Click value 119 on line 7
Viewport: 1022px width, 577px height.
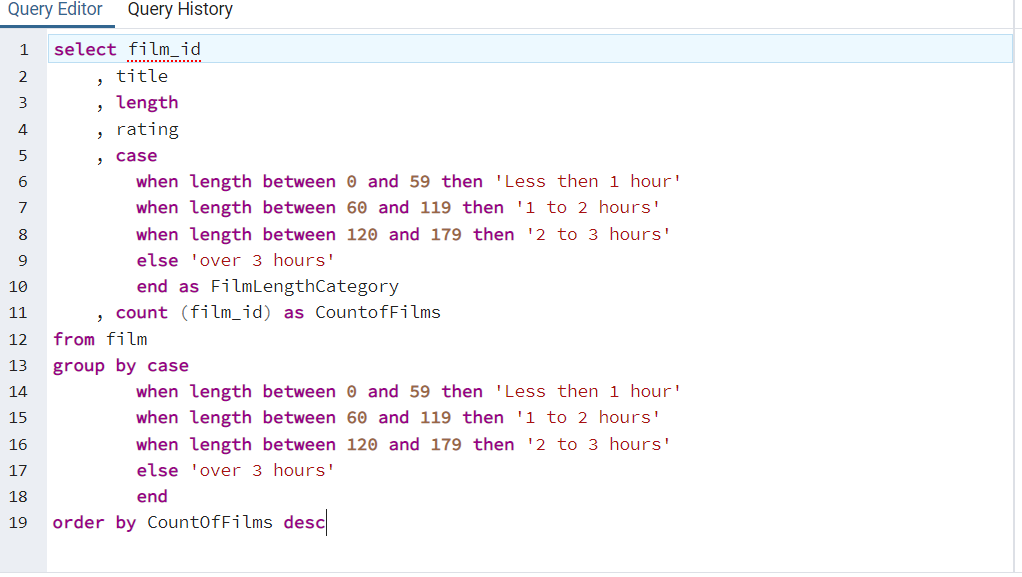pyautogui.click(x=435, y=207)
